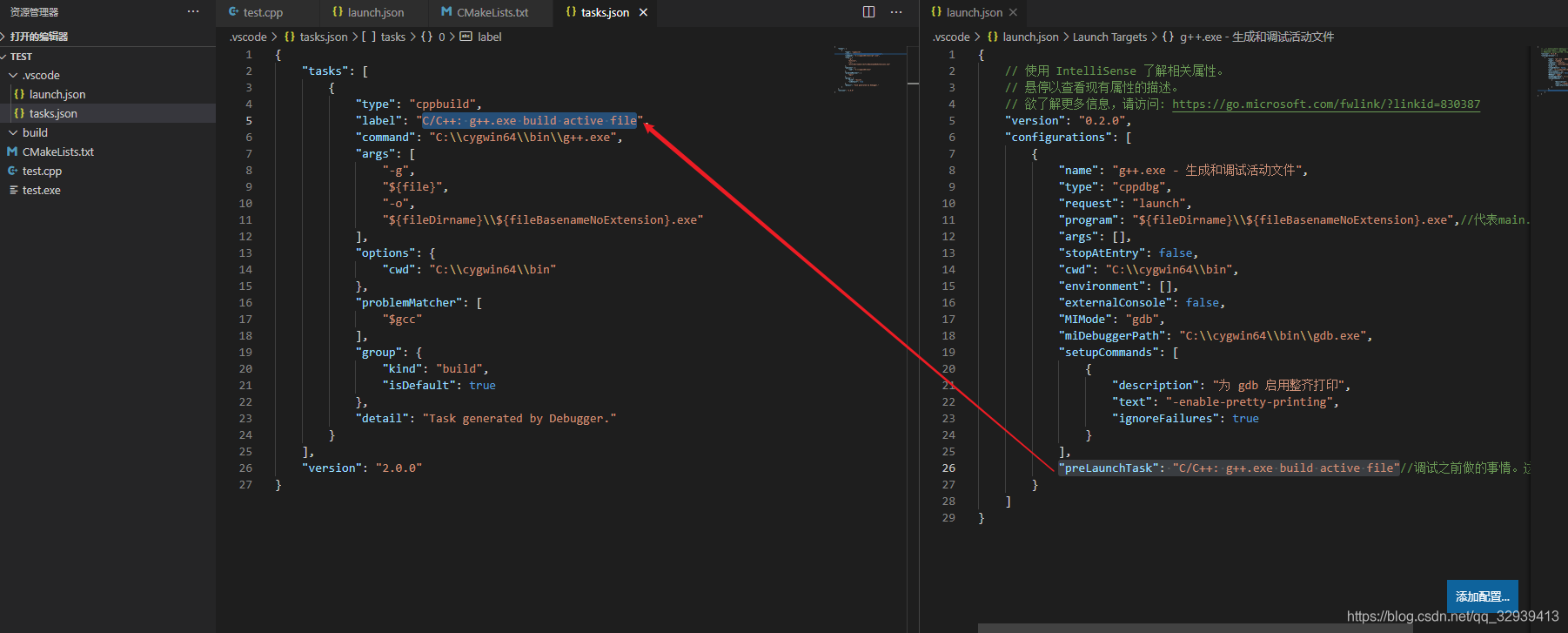1568x633 pixels.
Task: Click "ignoreFailures": true line
Action: point(1185,418)
